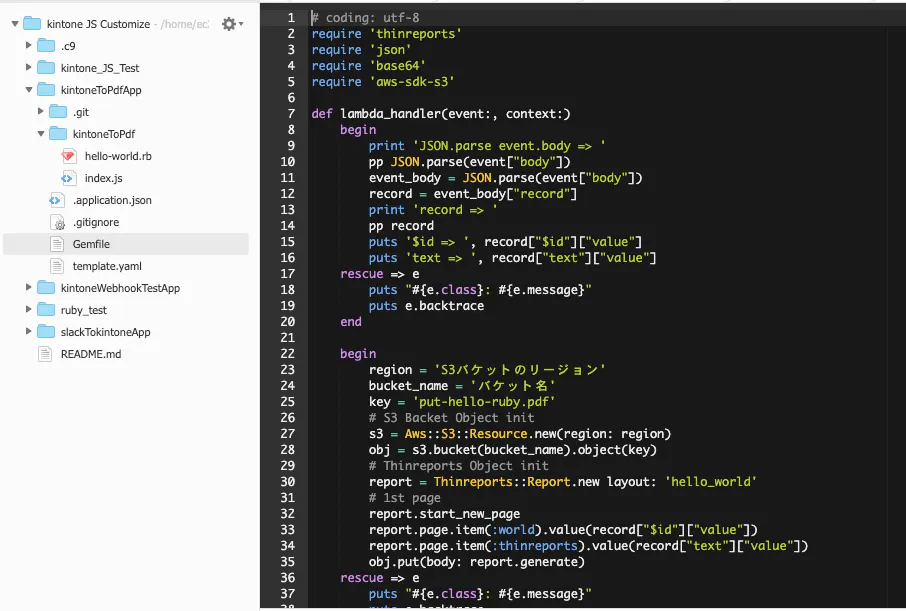The height and width of the screenshot is (611, 906).
Task: Click the ruby_test folder icon
Action: (46, 309)
